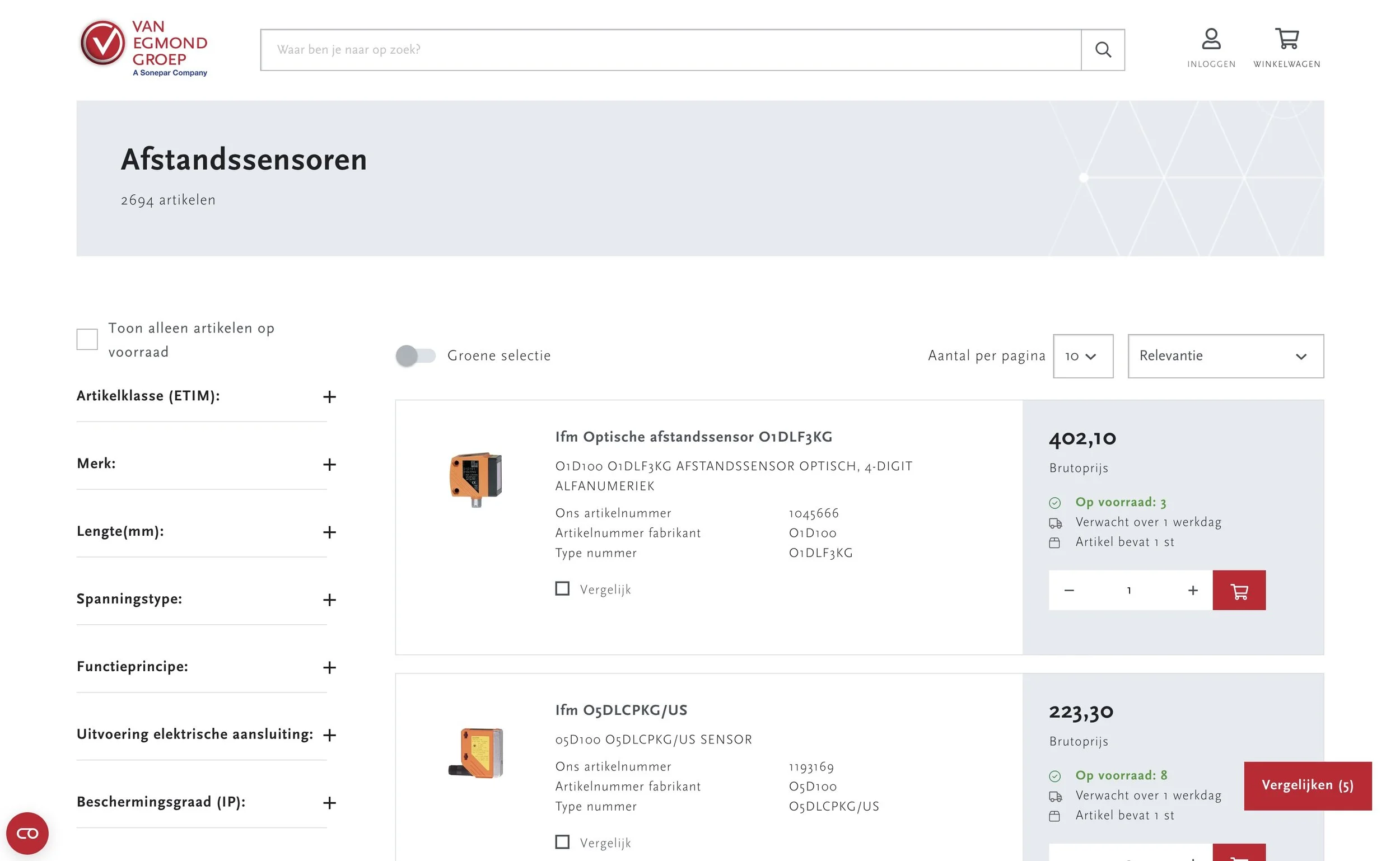
Task: Tick 'Toon alleen artikelen op voorraad' checkbox
Action: (x=87, y=339)
